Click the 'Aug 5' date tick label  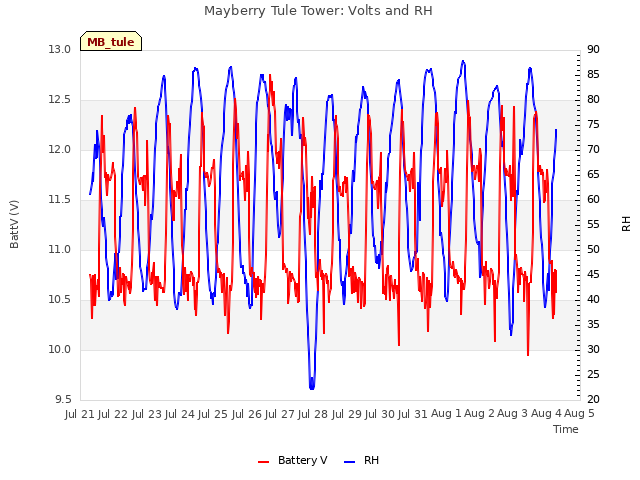(579, 413)
